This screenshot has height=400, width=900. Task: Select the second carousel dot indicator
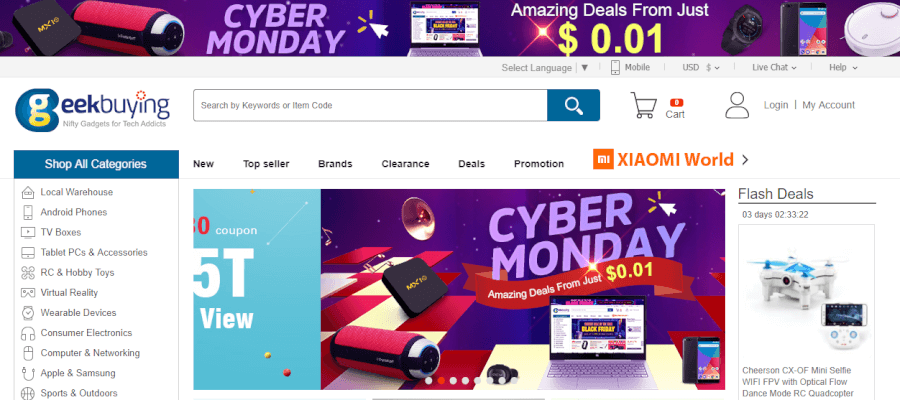(x=441, y=380)
